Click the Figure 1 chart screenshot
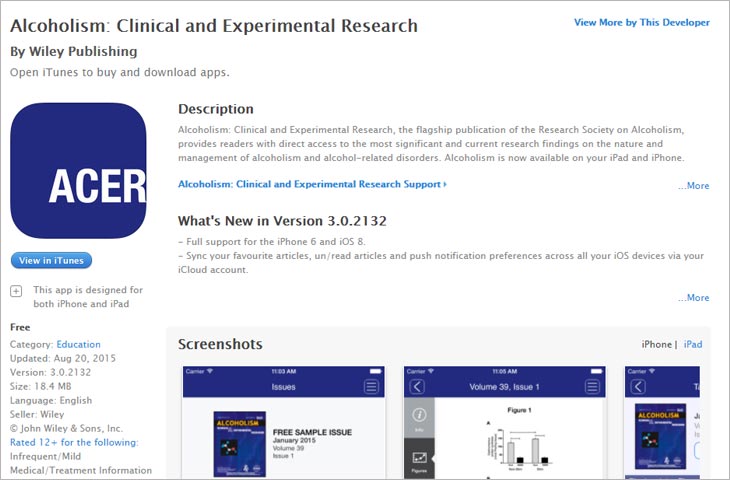Viewport: 730px width, 480px height. (x=520, y=440)
